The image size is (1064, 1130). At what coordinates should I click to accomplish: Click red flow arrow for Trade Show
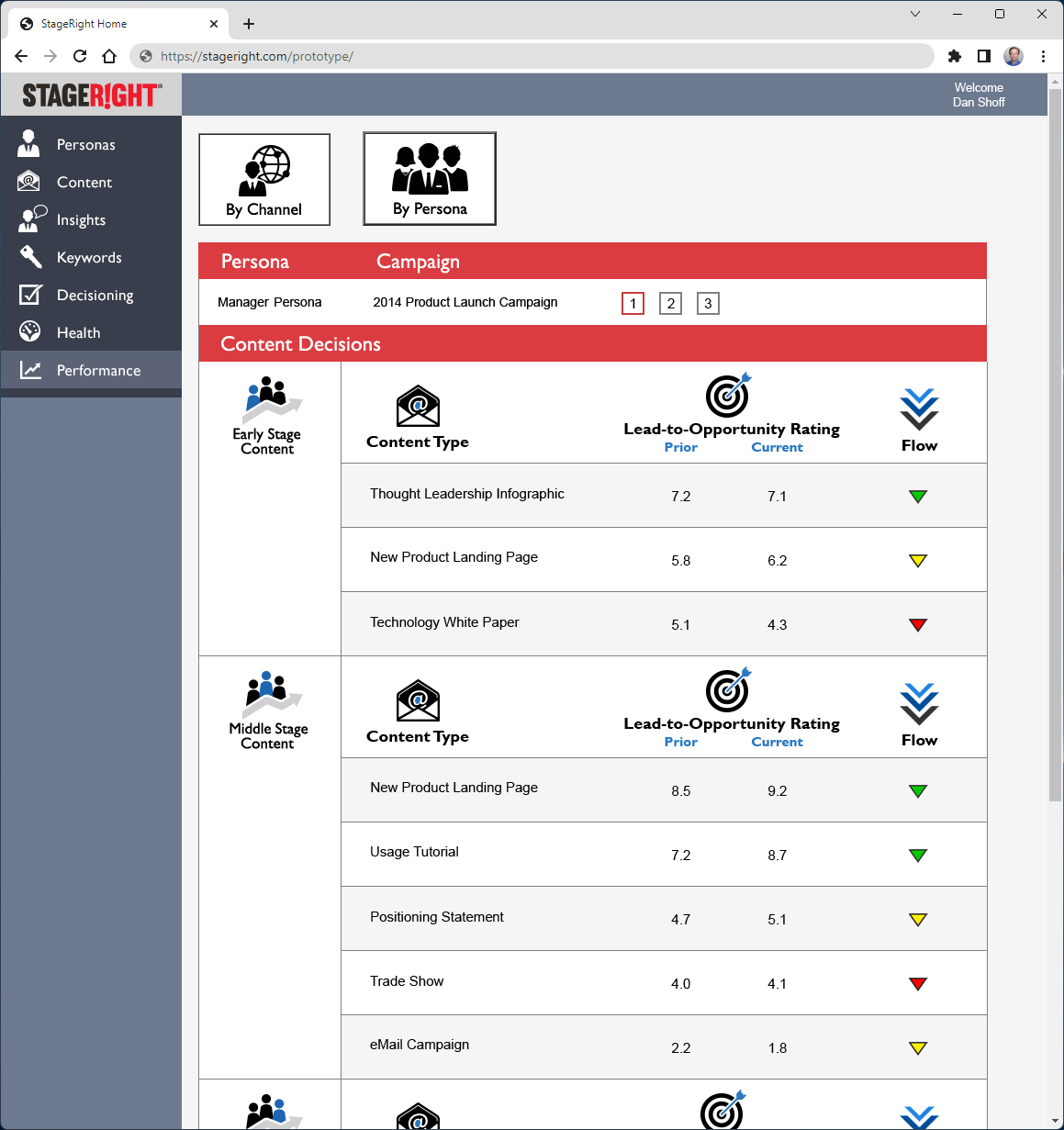[x=918, y=984]
